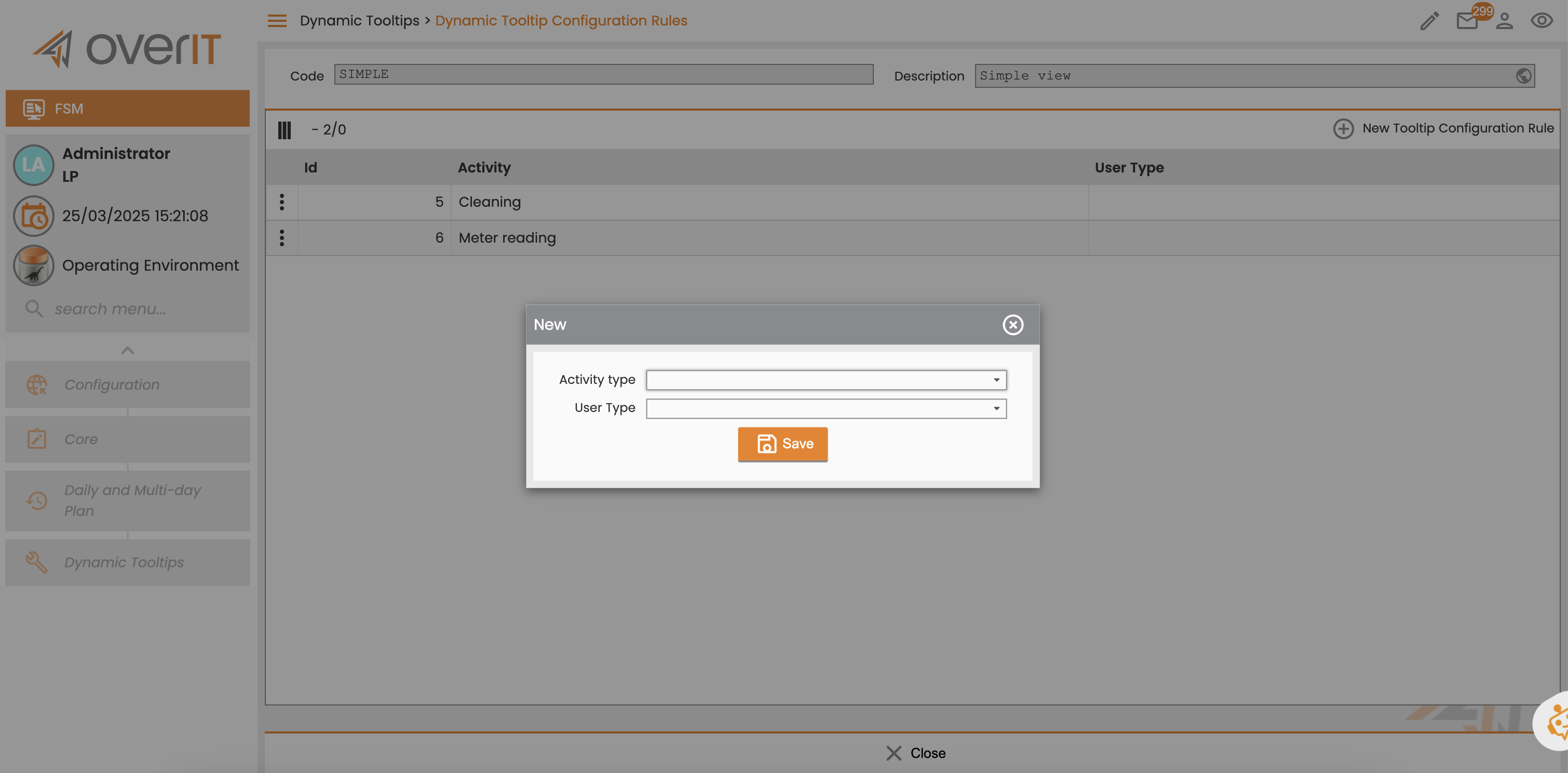This screenshot has height=773, width=1568.
Task: Toggle the eye visibility icon in header
Action: [x=1541, y=21]
